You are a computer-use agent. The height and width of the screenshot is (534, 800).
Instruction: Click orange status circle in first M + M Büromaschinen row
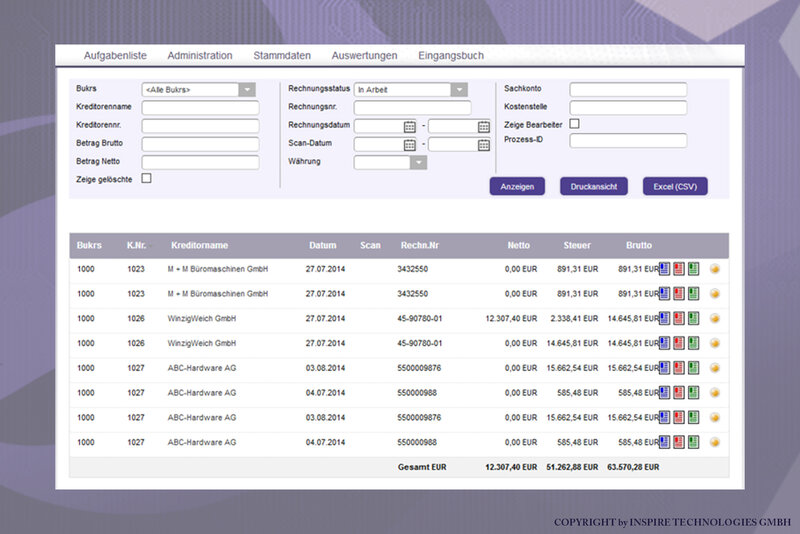coord(715,269)
